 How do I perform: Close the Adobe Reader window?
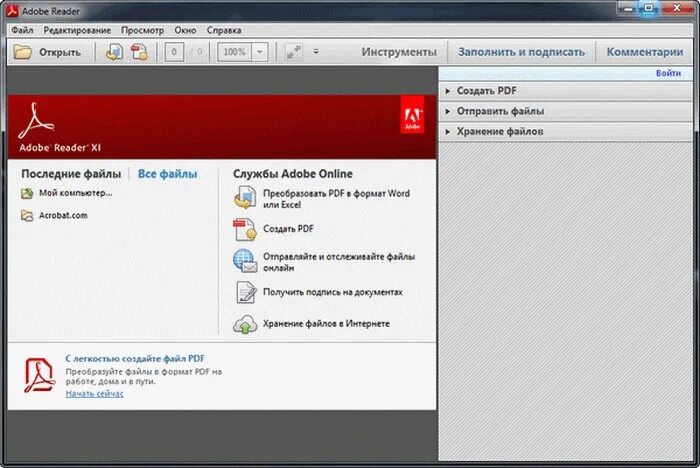click(x=677, y=8)
